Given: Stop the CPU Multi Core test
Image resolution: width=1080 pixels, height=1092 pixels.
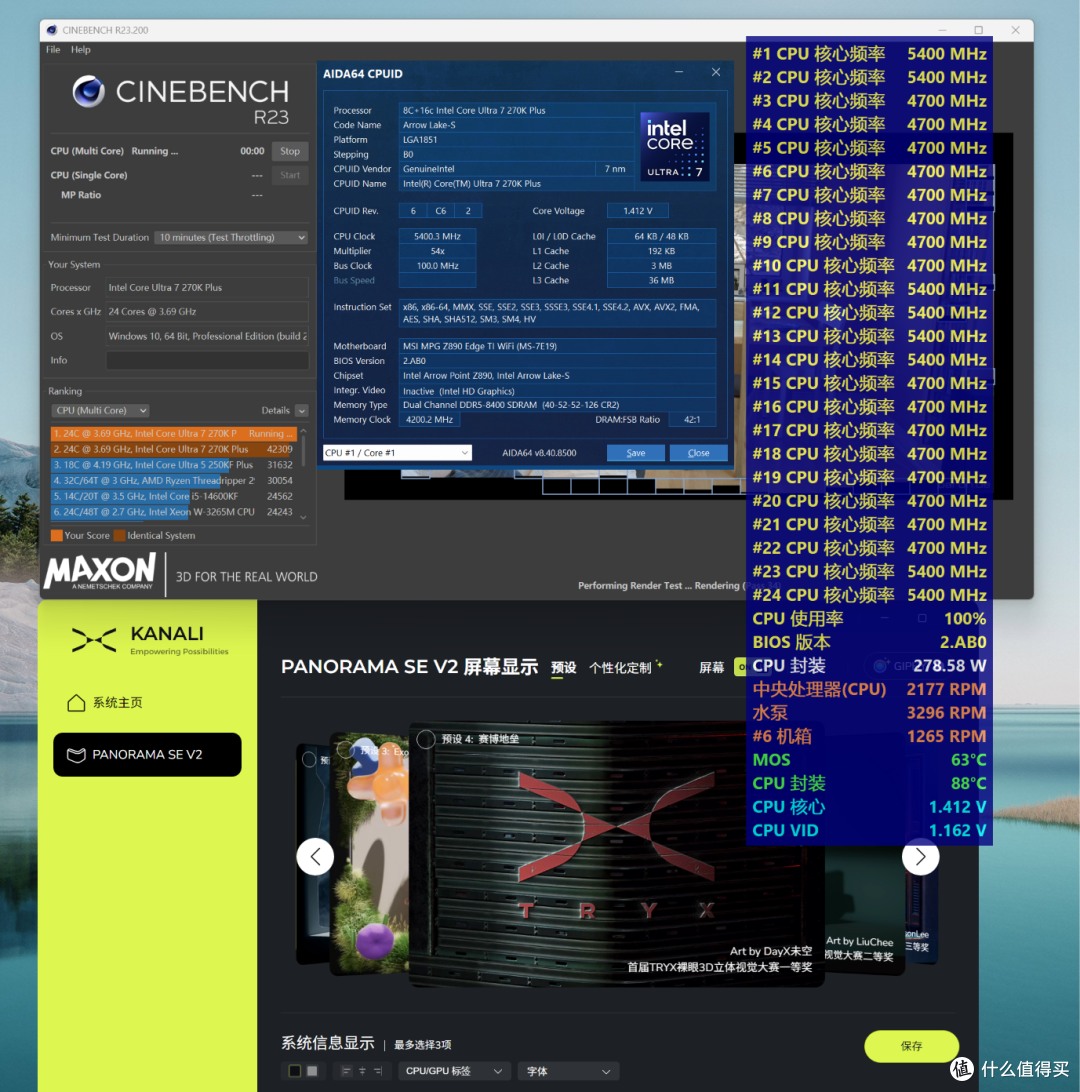Looking at the screenshot, I should click(x=290, y=151).
